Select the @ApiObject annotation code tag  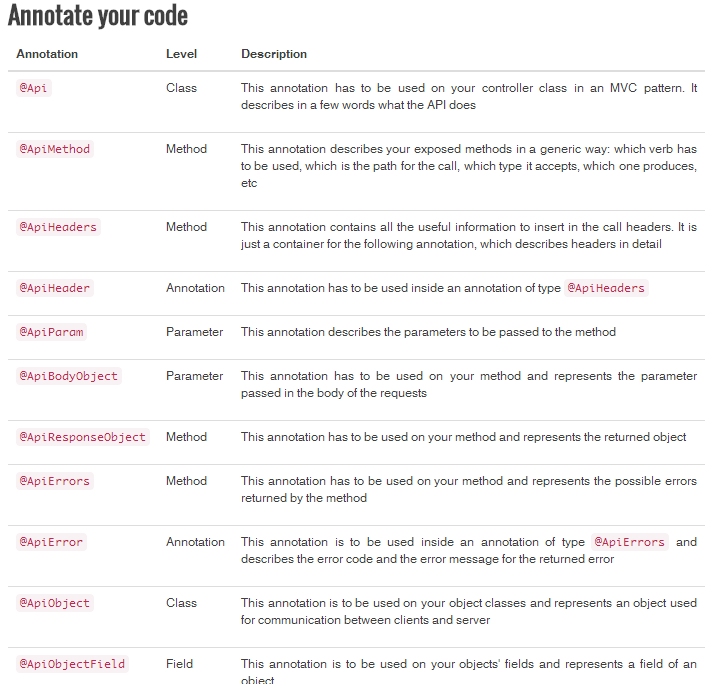(55, 603)
